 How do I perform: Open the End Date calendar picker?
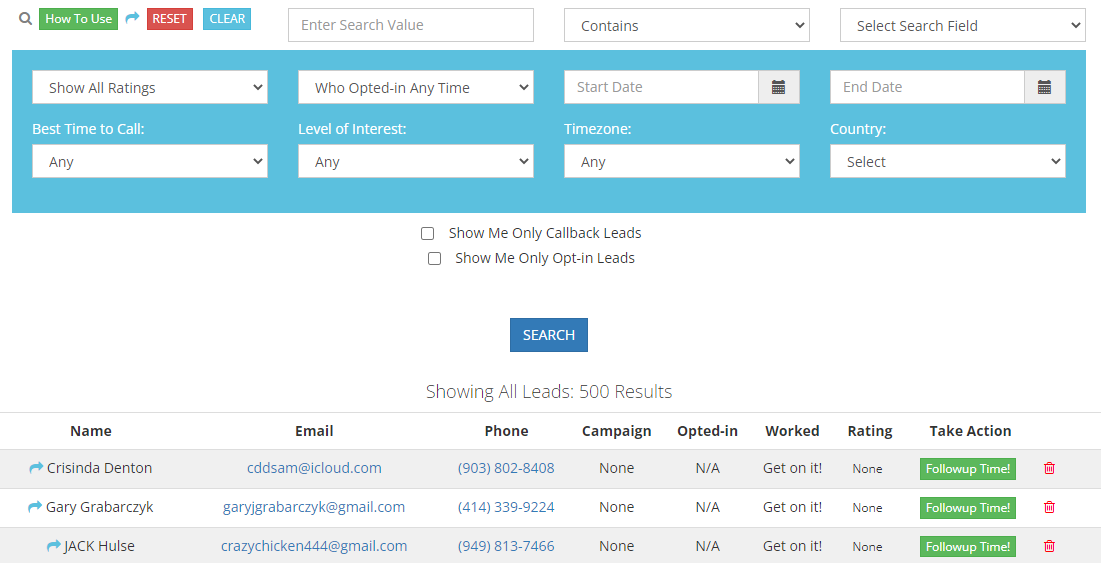point(1044,87)
